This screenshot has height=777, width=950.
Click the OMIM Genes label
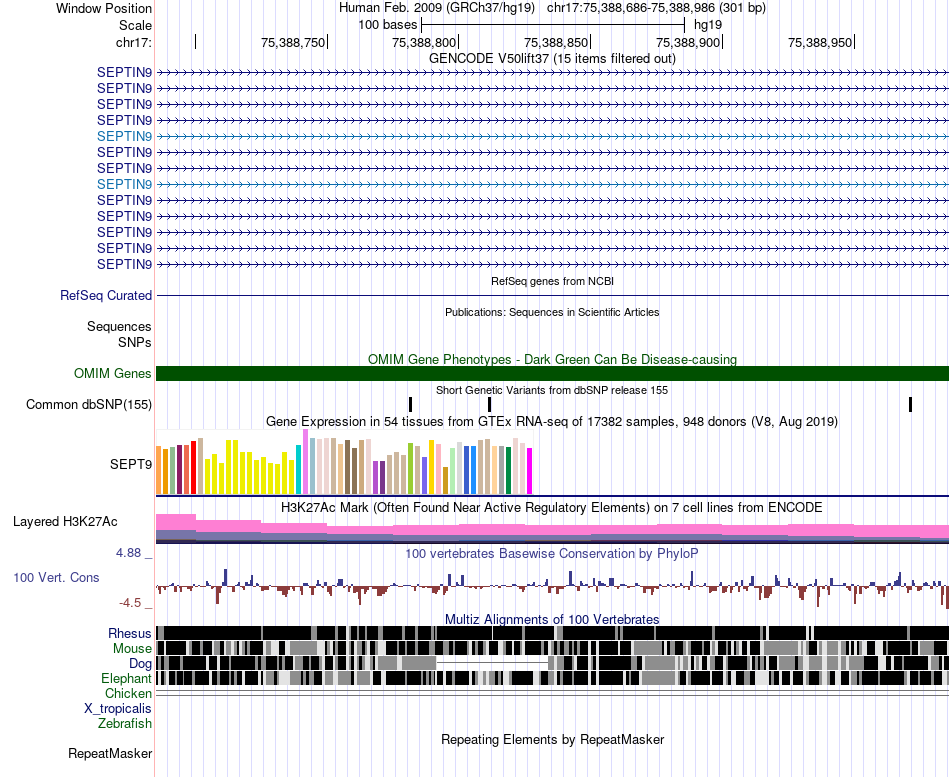pos(113,373)
